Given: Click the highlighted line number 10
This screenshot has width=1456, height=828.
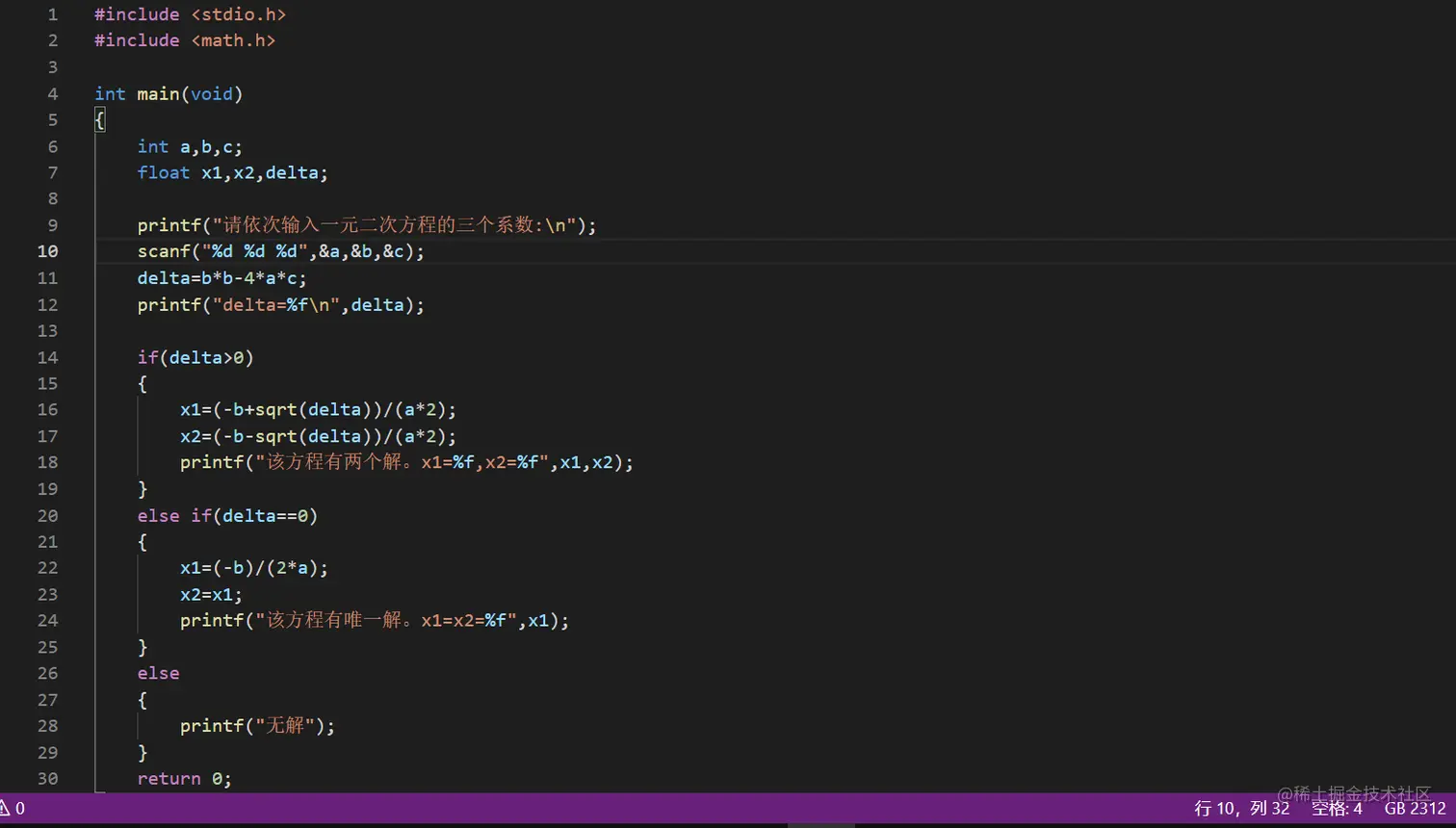Looking at the screenshot, I should tap(48, 251).
